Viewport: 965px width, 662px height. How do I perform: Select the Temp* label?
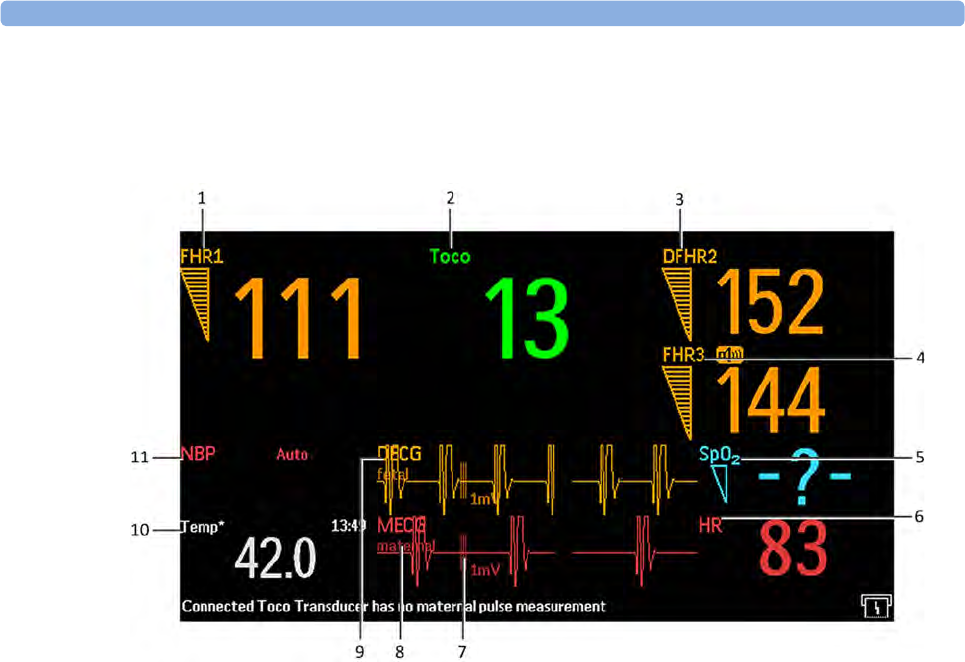click(x=202, y=527)
